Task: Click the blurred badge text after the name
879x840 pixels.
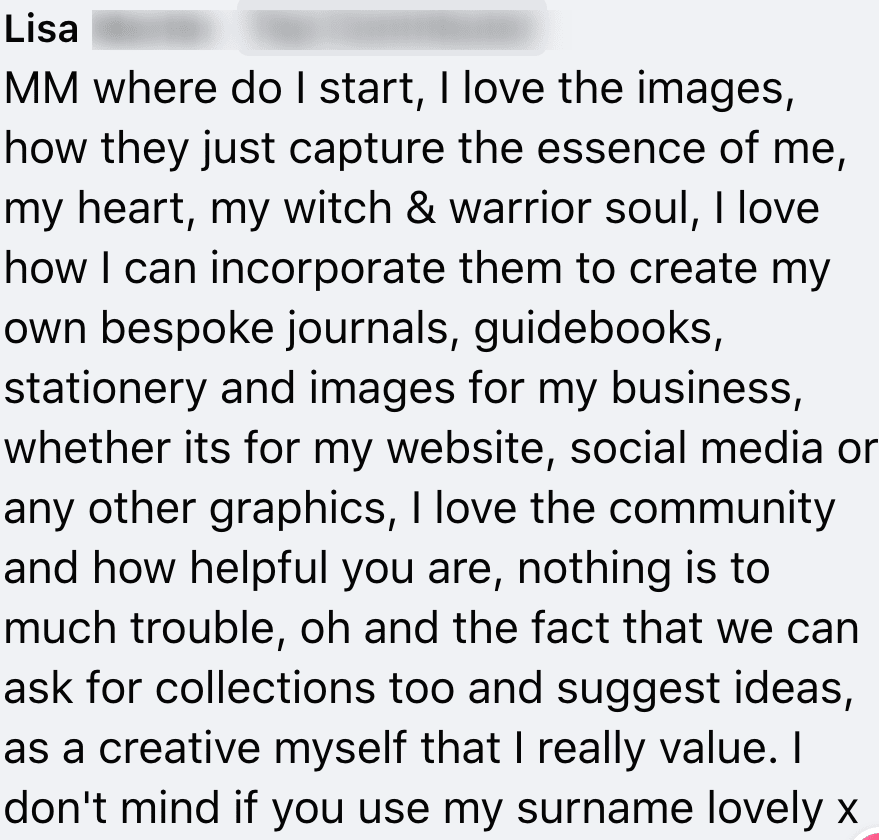Action: tap(395, 30)
